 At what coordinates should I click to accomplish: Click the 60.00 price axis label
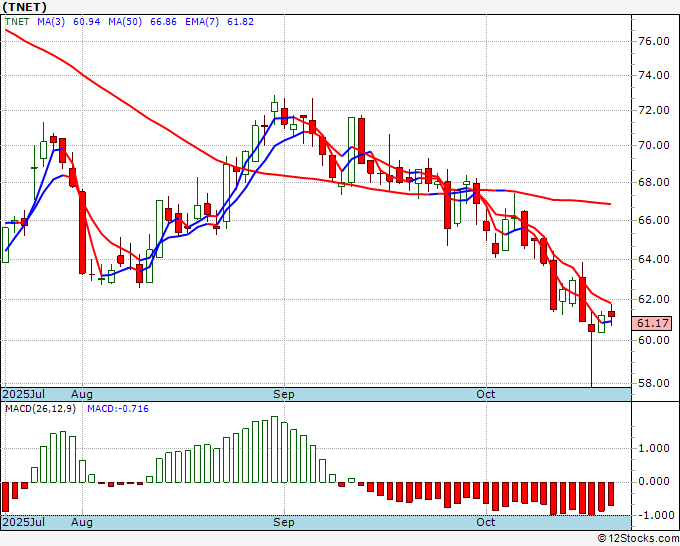[654, 340]
